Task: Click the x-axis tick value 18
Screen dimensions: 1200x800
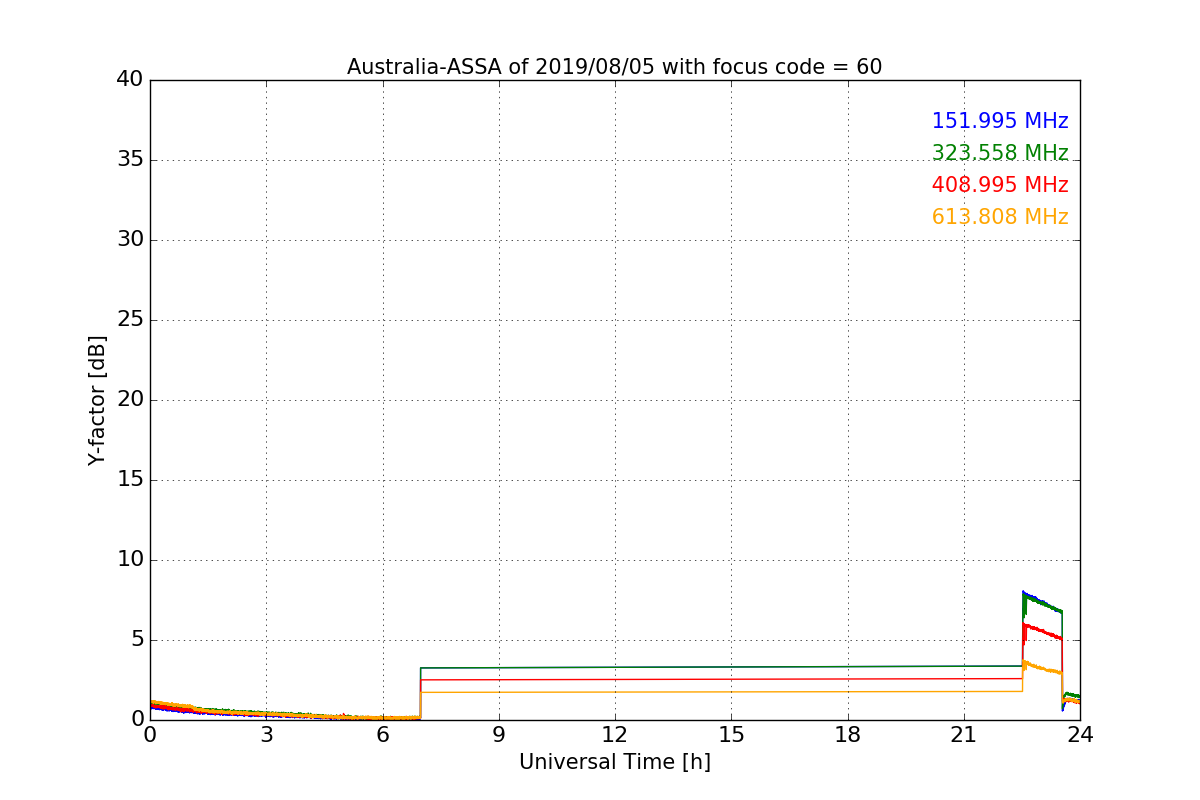Action: (848, 735)
